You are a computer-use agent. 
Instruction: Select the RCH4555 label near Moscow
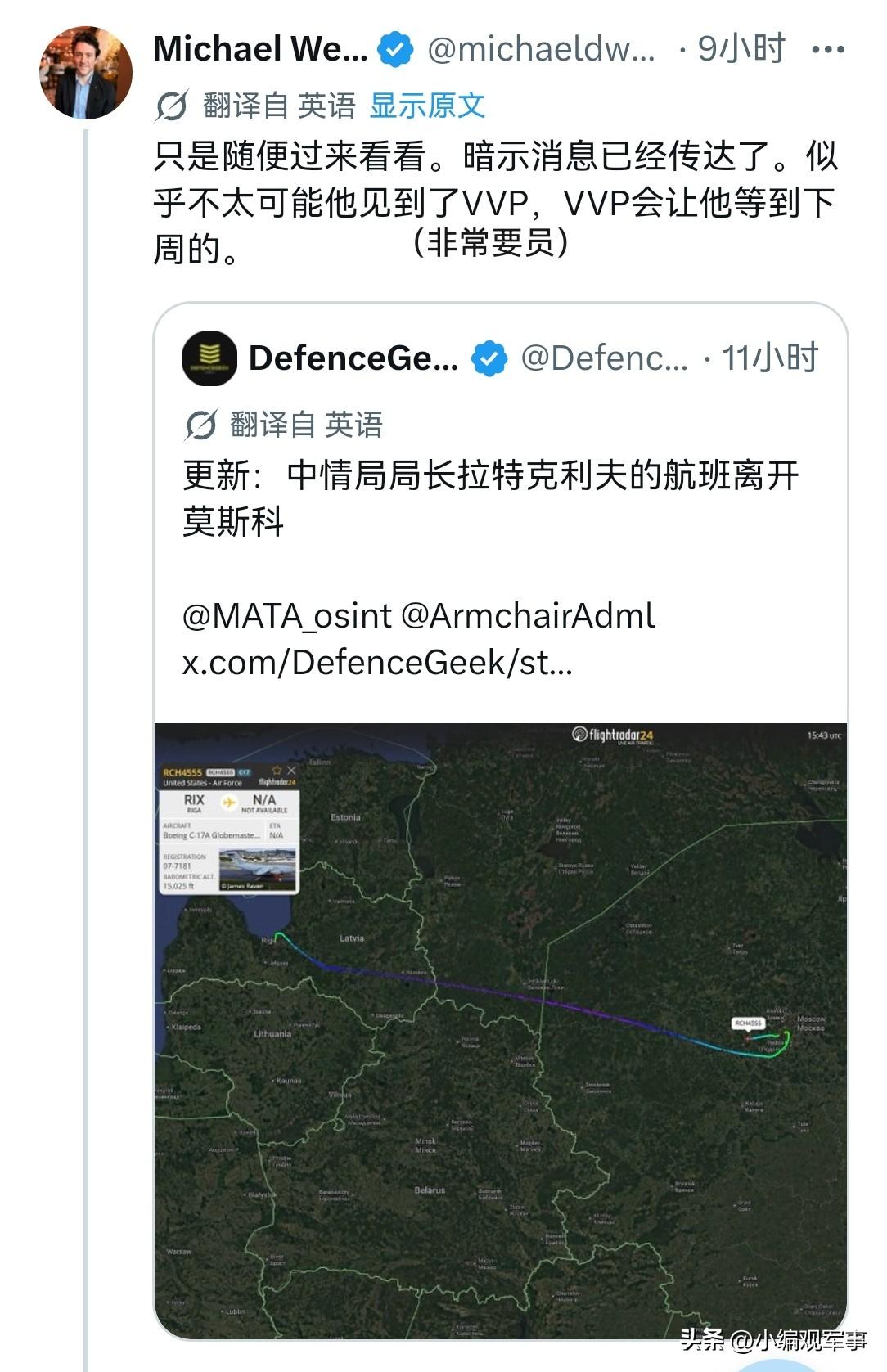click(748, 1023)
